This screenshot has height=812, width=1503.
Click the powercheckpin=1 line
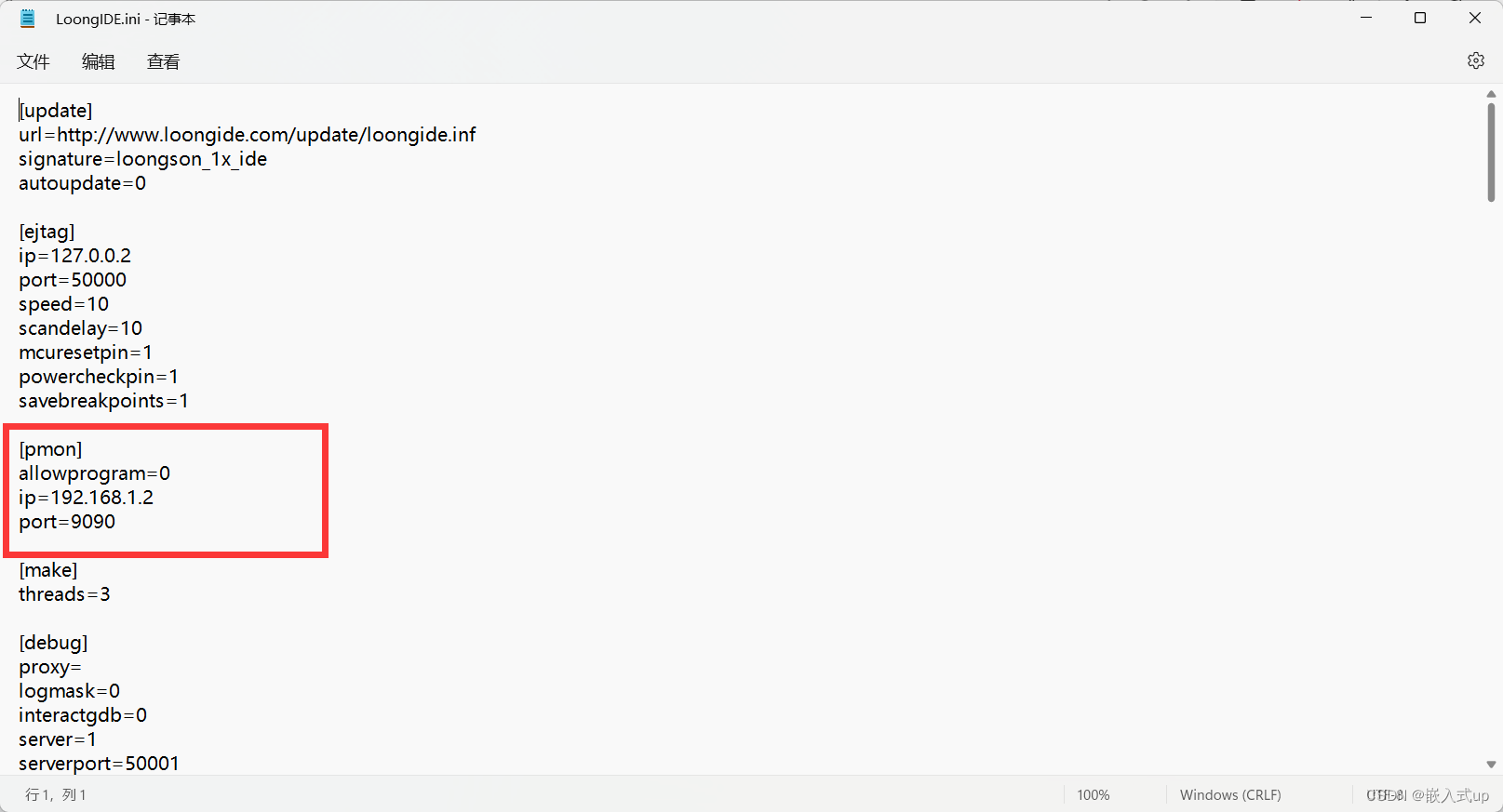click(x=99, y=377)
